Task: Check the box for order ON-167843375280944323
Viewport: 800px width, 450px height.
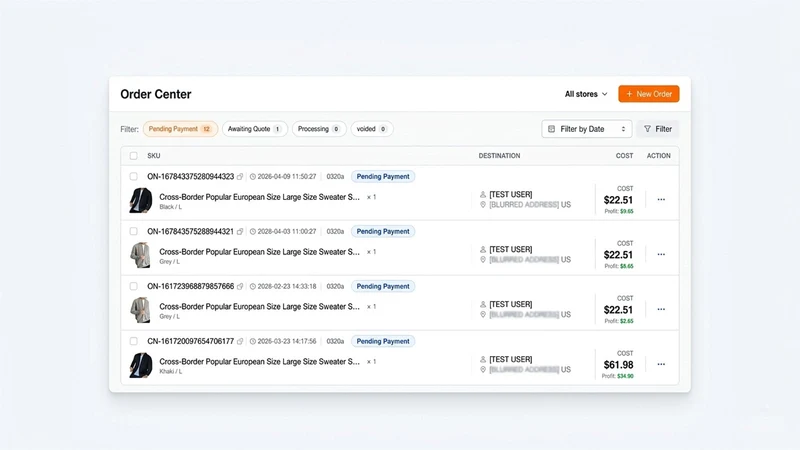Action: click(134, 177)
